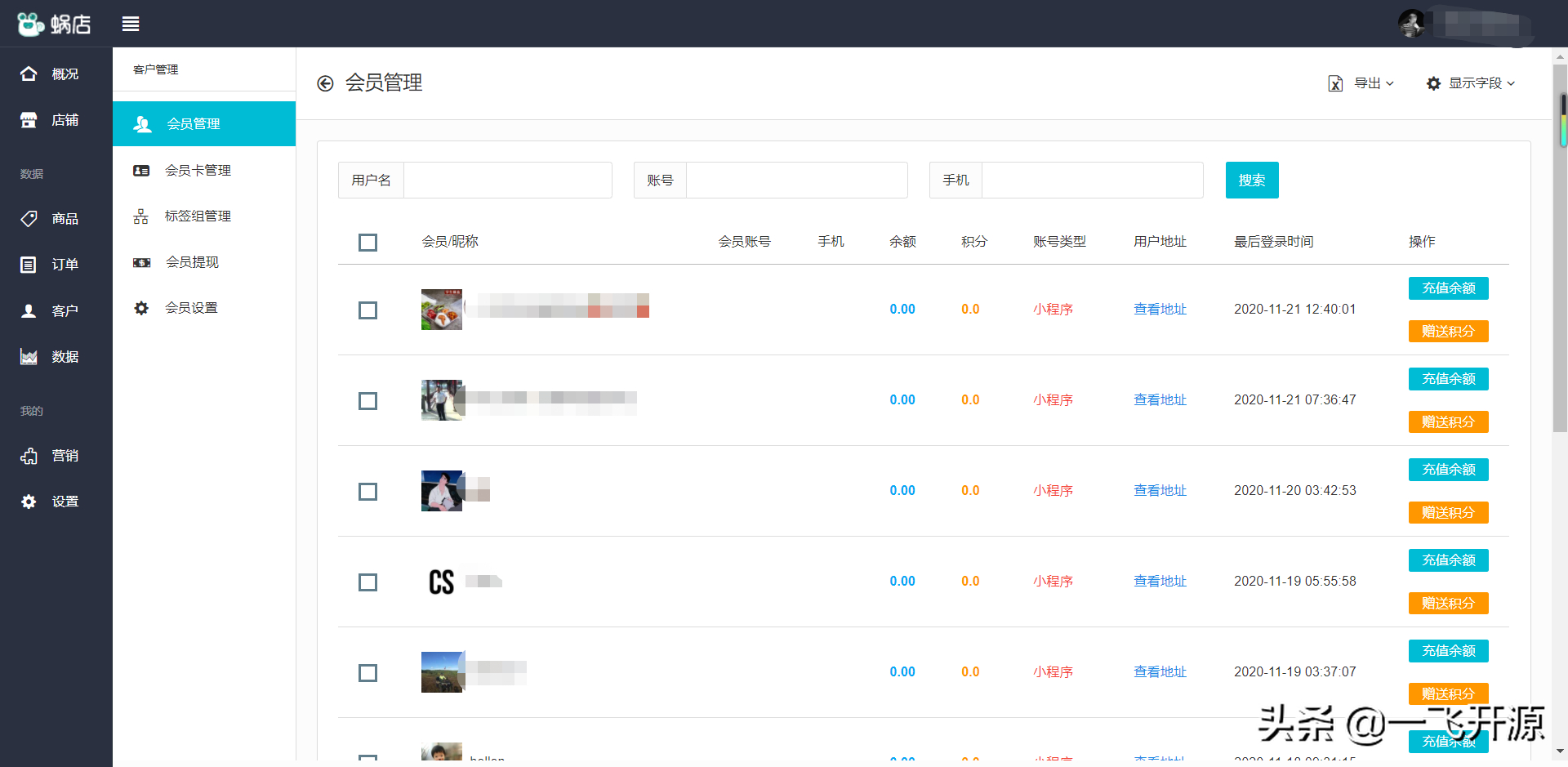Viewport: 1568px width, 767px height.
Task: Click 赠送积分 for the 12:40:01 member row
Action: 1448,331
